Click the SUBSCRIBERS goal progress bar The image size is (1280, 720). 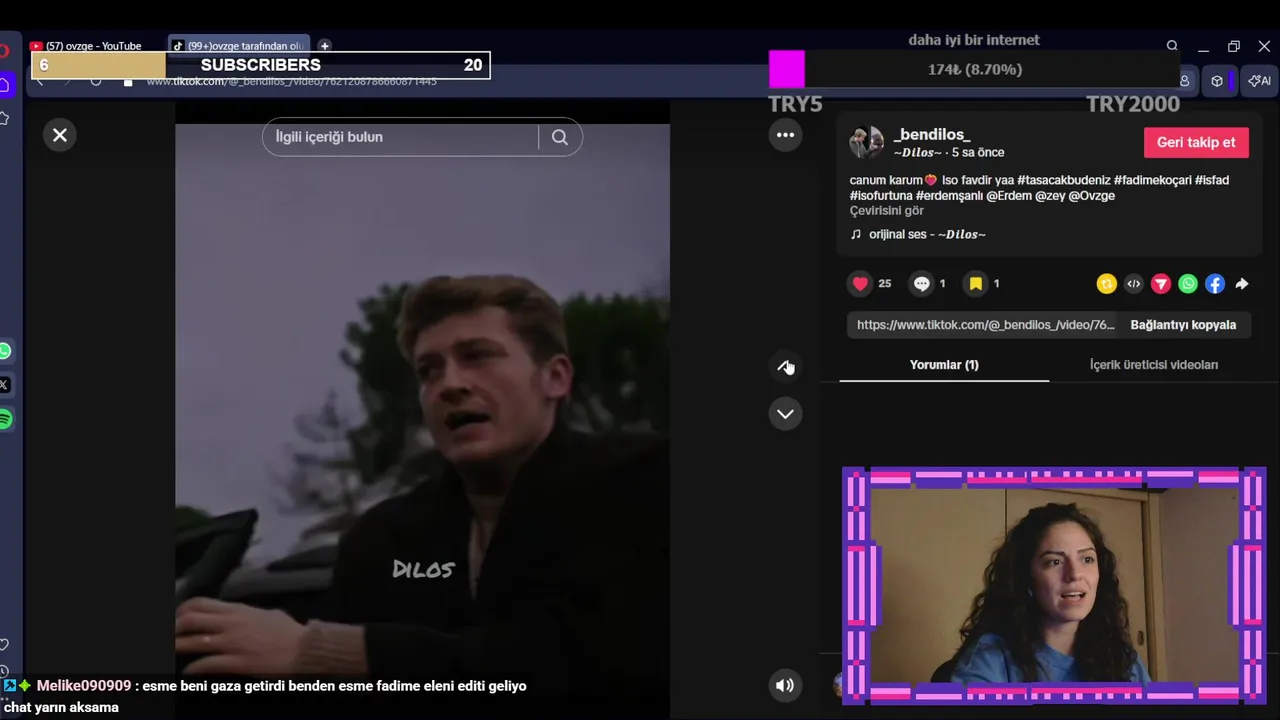coord(261,65)
